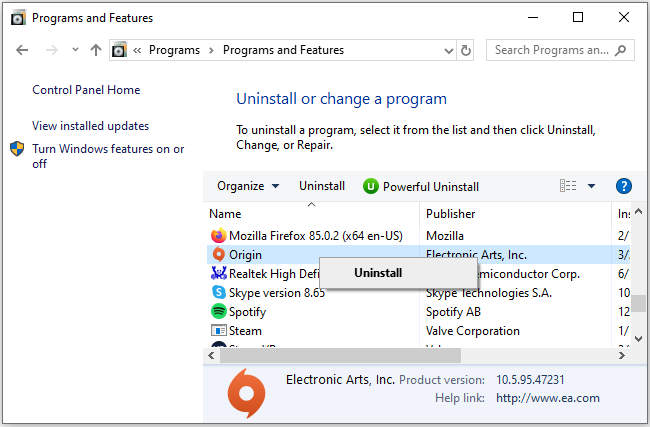Click the Skype program icon

pyautogui.click(x=218, y=292)
